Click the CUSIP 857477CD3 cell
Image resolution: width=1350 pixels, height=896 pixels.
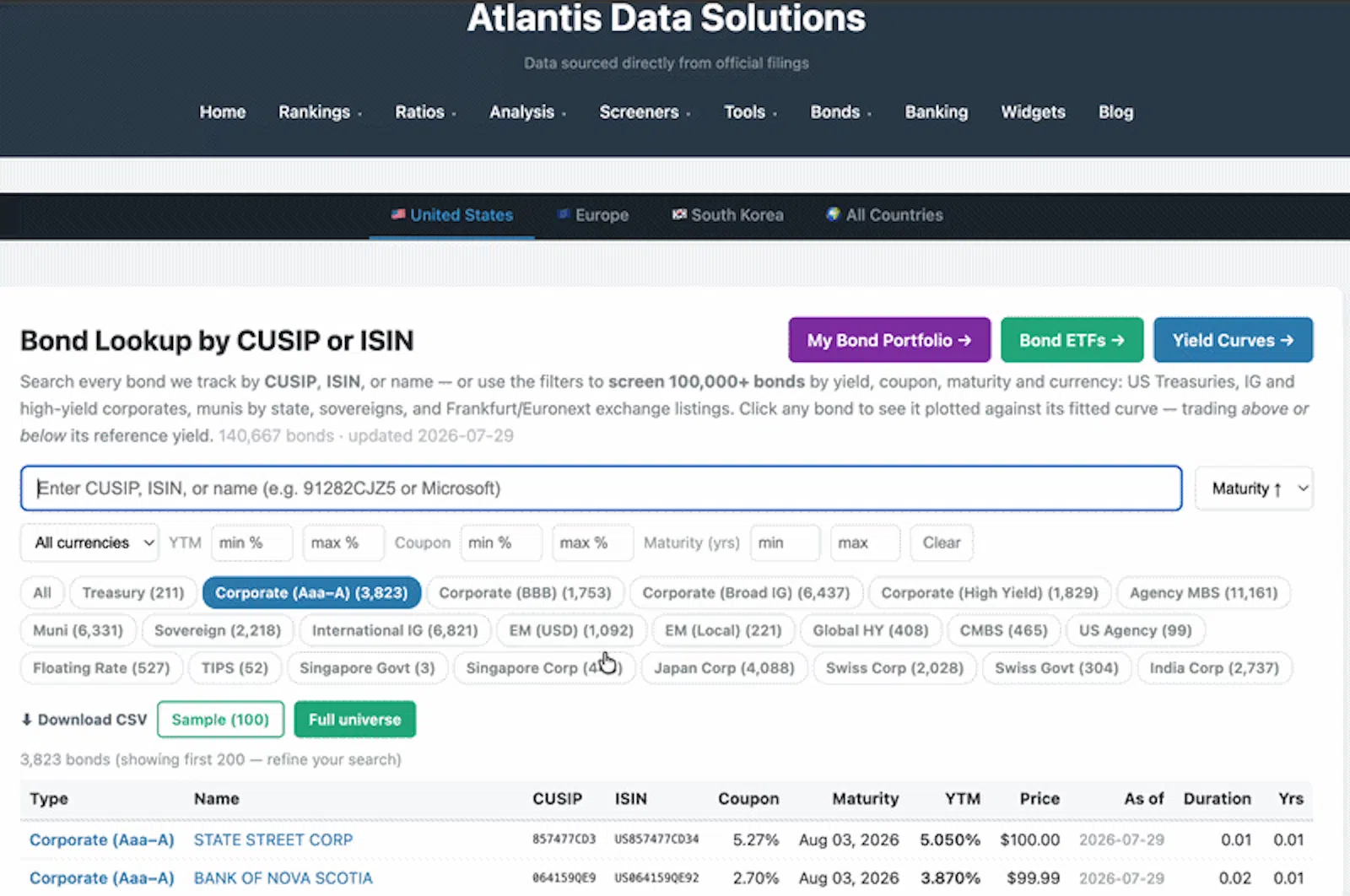[564, 840]
